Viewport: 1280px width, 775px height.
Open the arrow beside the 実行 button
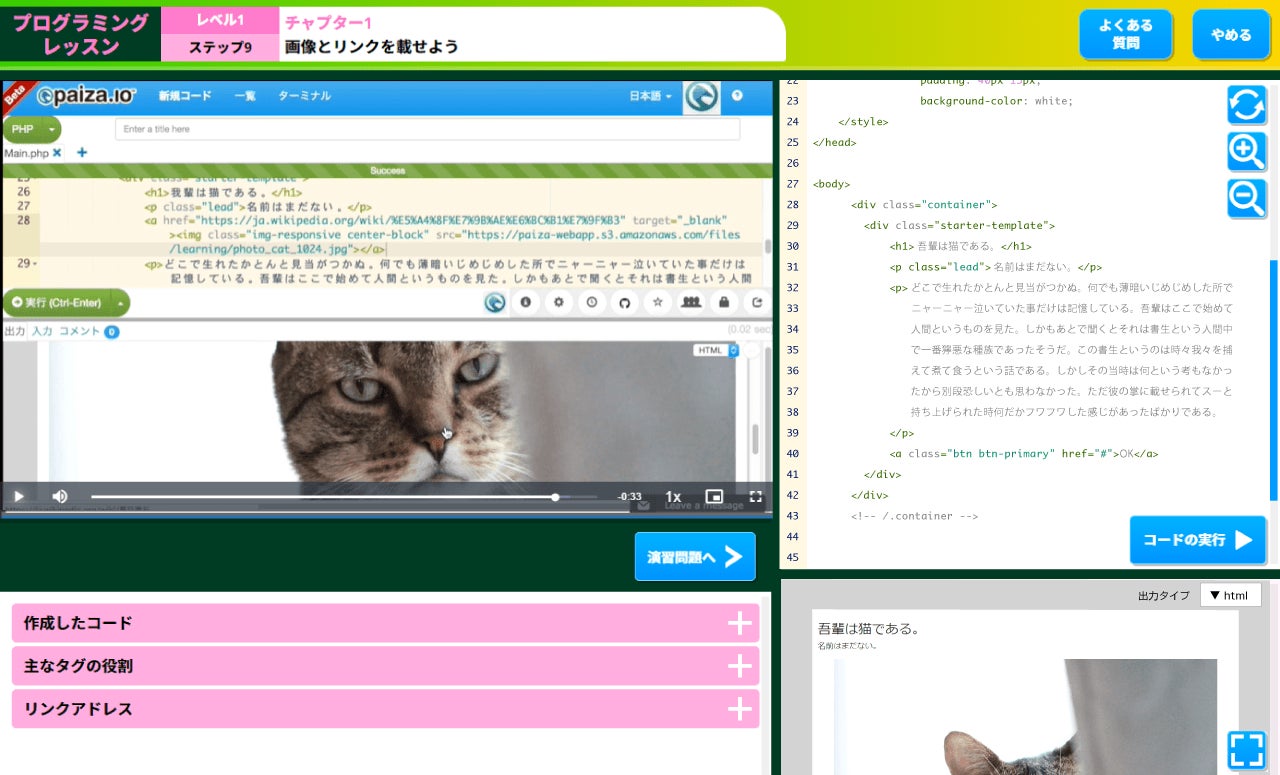tap(120, 302)
